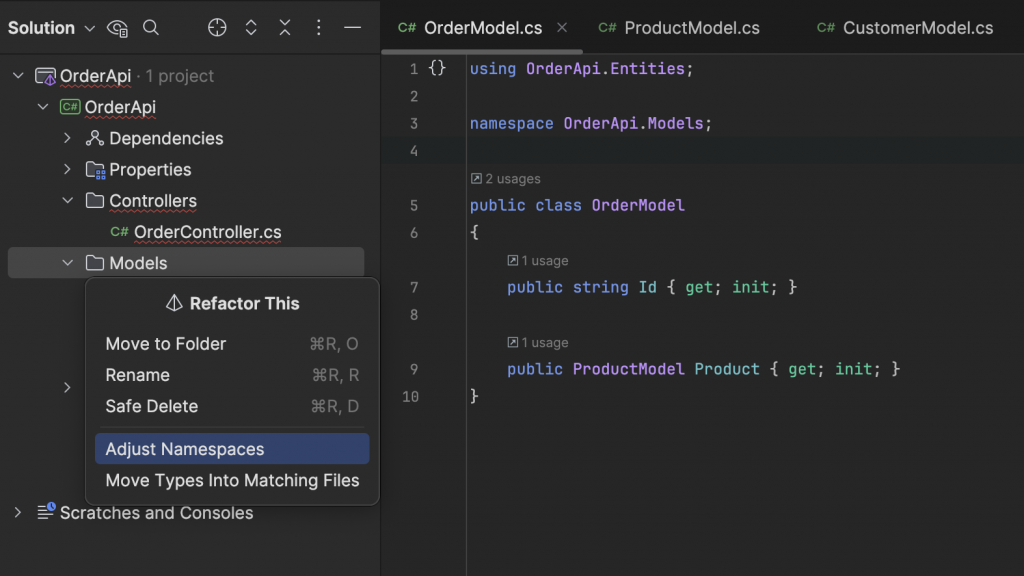Select Move to Folder menu entry
Image resolution: width=1024 pixels, height=576 pixels.
tap(166, 344)
